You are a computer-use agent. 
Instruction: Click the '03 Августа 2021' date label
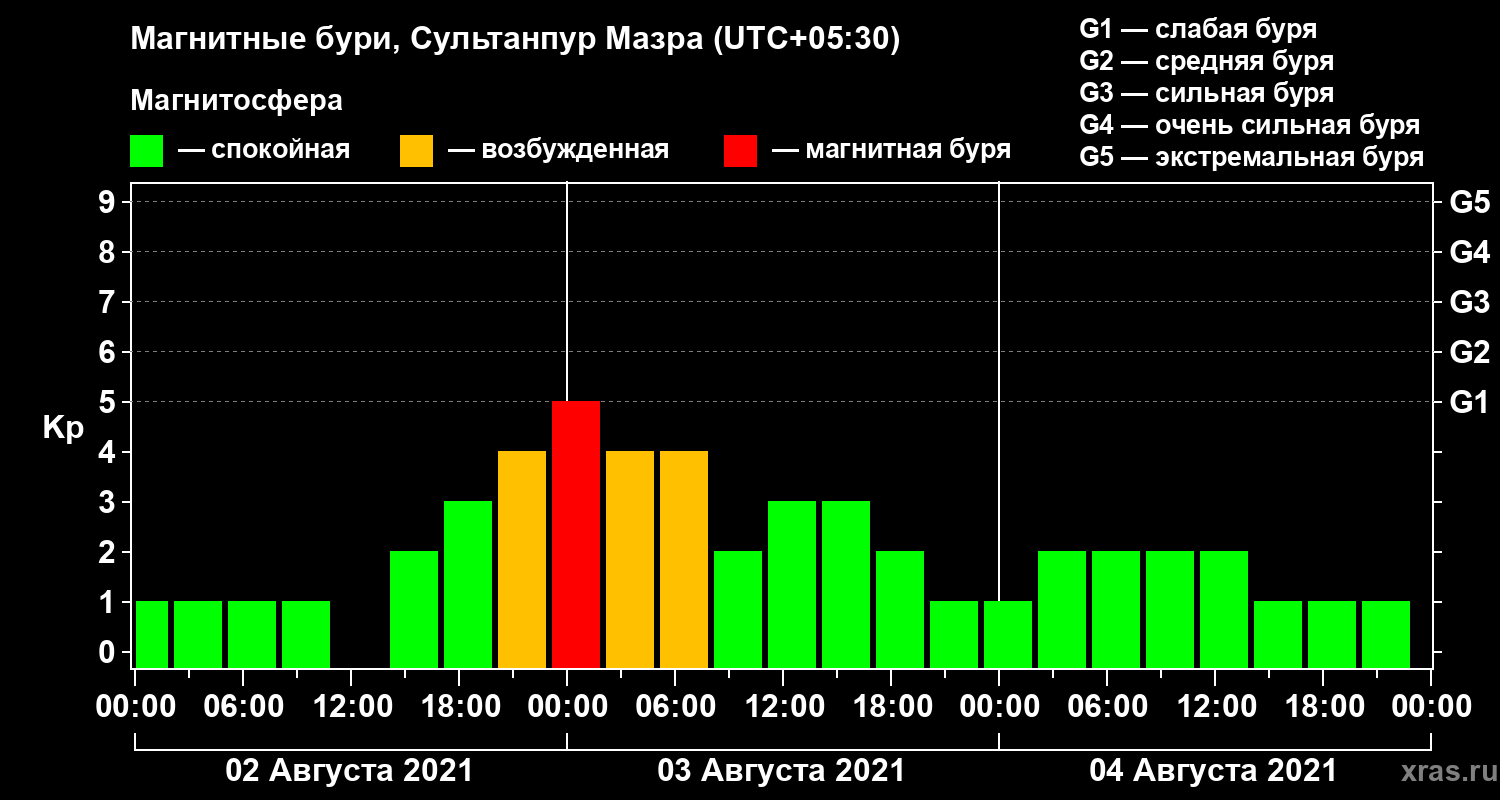781,771
